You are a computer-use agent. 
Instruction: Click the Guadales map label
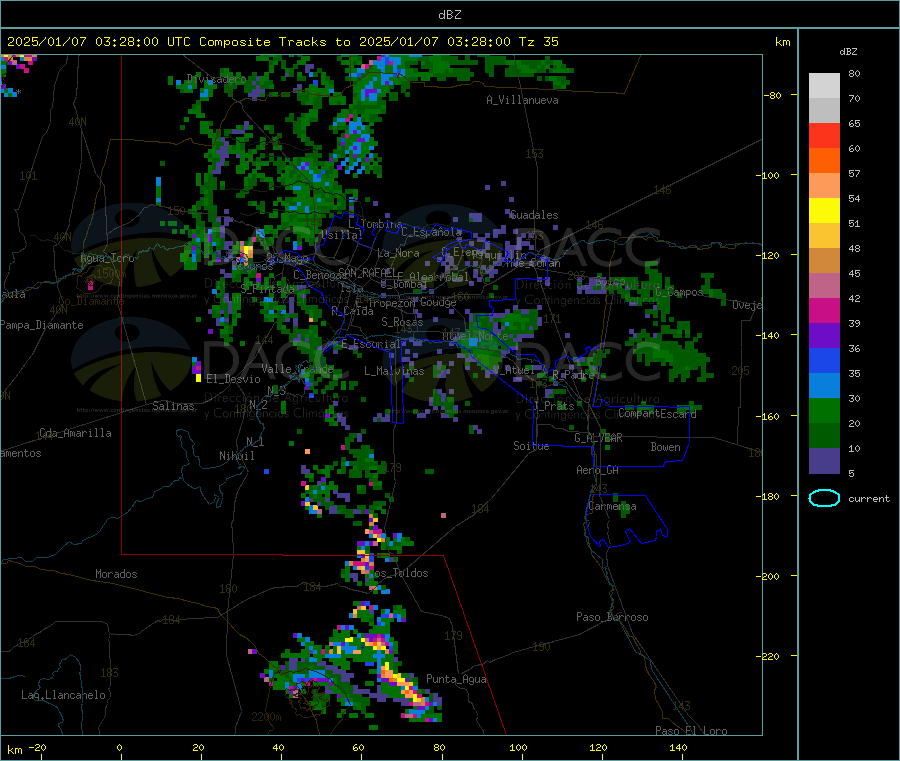click(534, 215)
